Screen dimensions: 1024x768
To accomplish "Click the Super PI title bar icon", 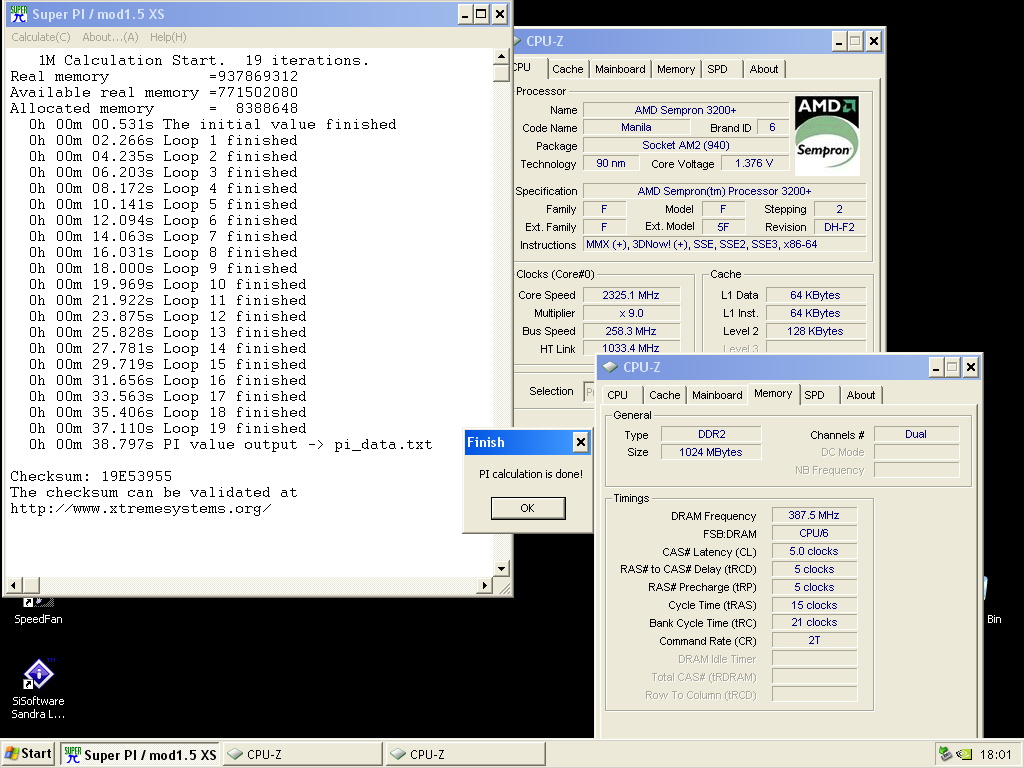I will pyautogui.click(x=18, y=14).
